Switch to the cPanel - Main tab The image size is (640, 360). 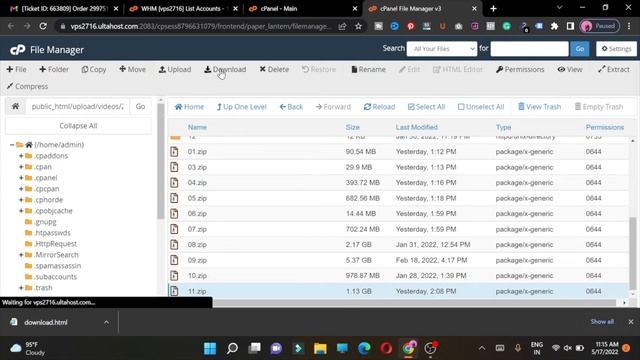pyautogui.click(x=303, y=9)
